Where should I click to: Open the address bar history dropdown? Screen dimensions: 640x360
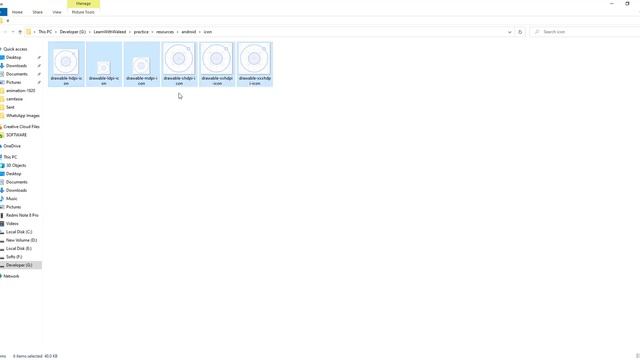(x=509, y=32)
